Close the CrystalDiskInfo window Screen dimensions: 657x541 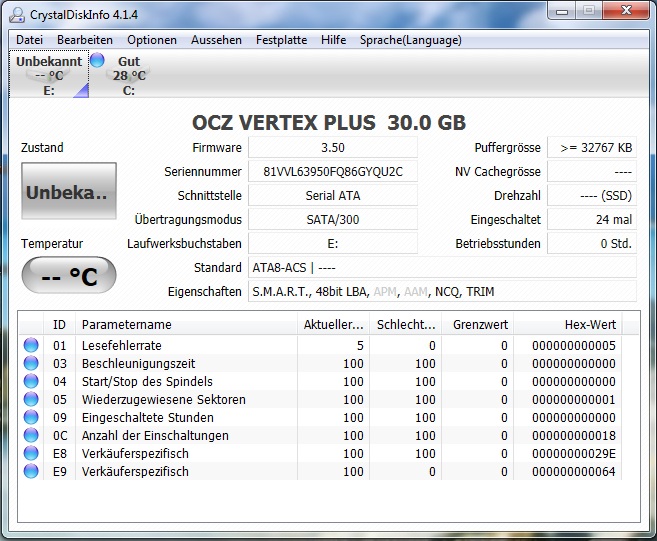click(x=626, y=11)
